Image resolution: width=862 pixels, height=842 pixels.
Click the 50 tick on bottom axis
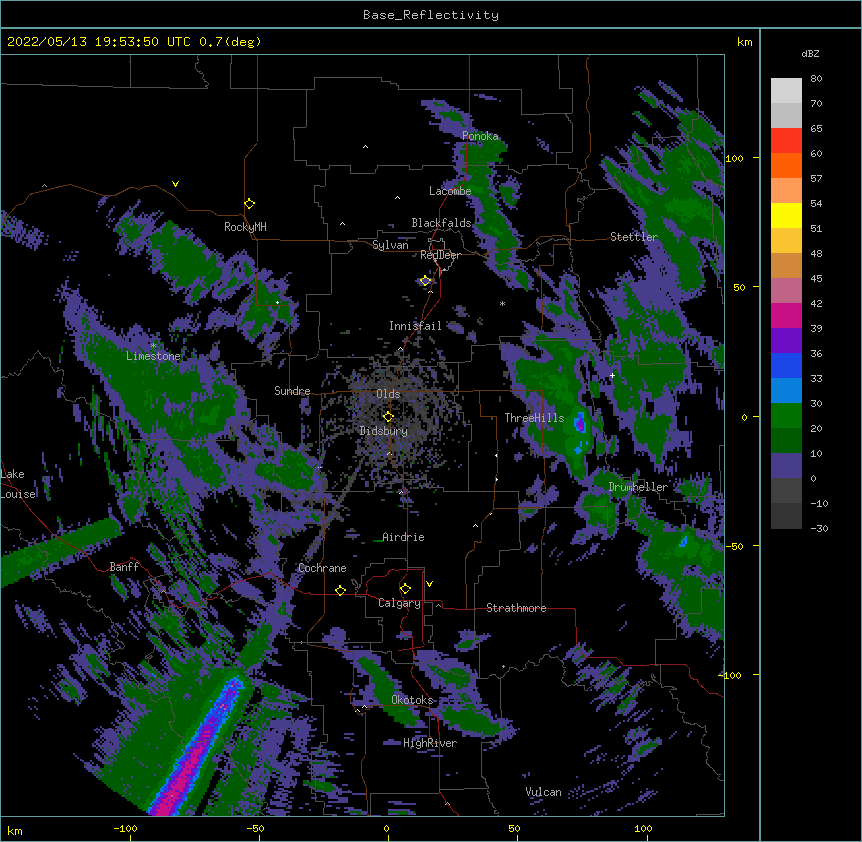(x=514, y=828)
